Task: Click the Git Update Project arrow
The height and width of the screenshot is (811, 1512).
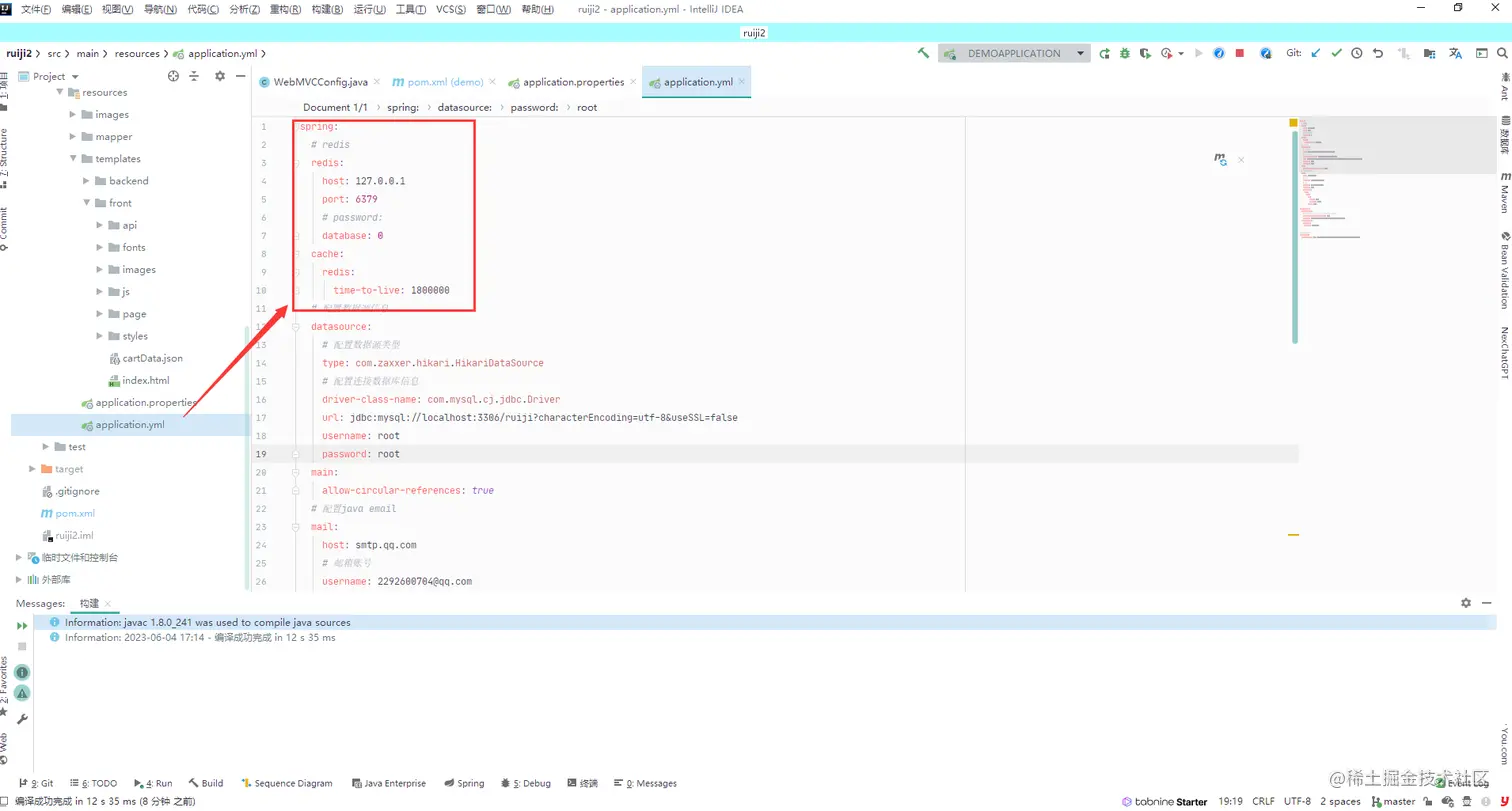Action: click(x=1316, y=54)
